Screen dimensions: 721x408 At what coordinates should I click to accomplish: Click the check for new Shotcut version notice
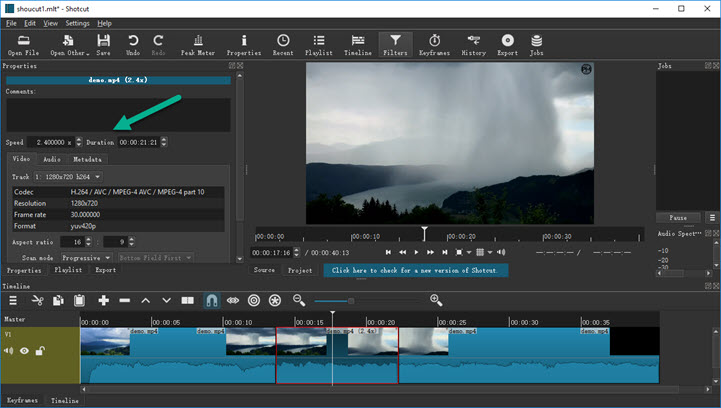415,270
